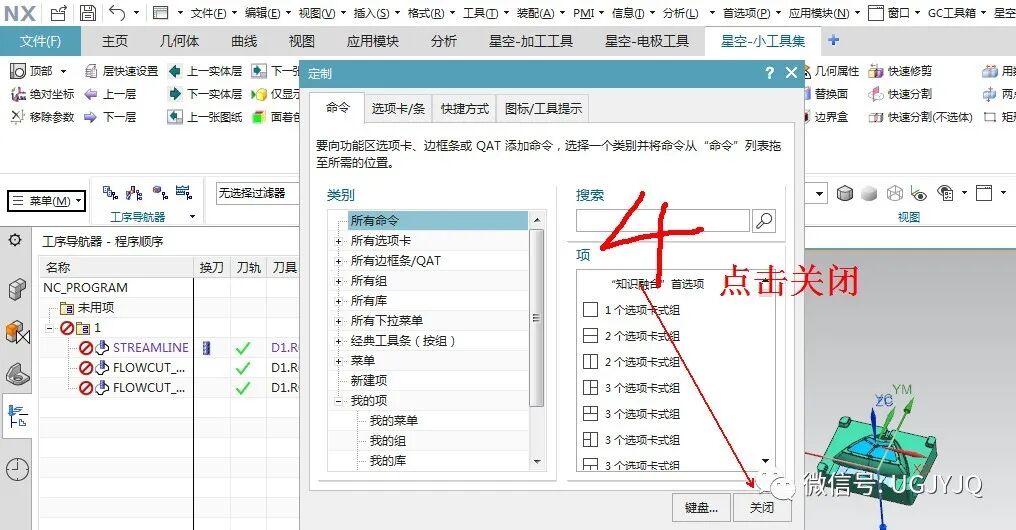1016x530 pixels.
Task: Click the 替换面 command
Action: click(x=826, y=94)
